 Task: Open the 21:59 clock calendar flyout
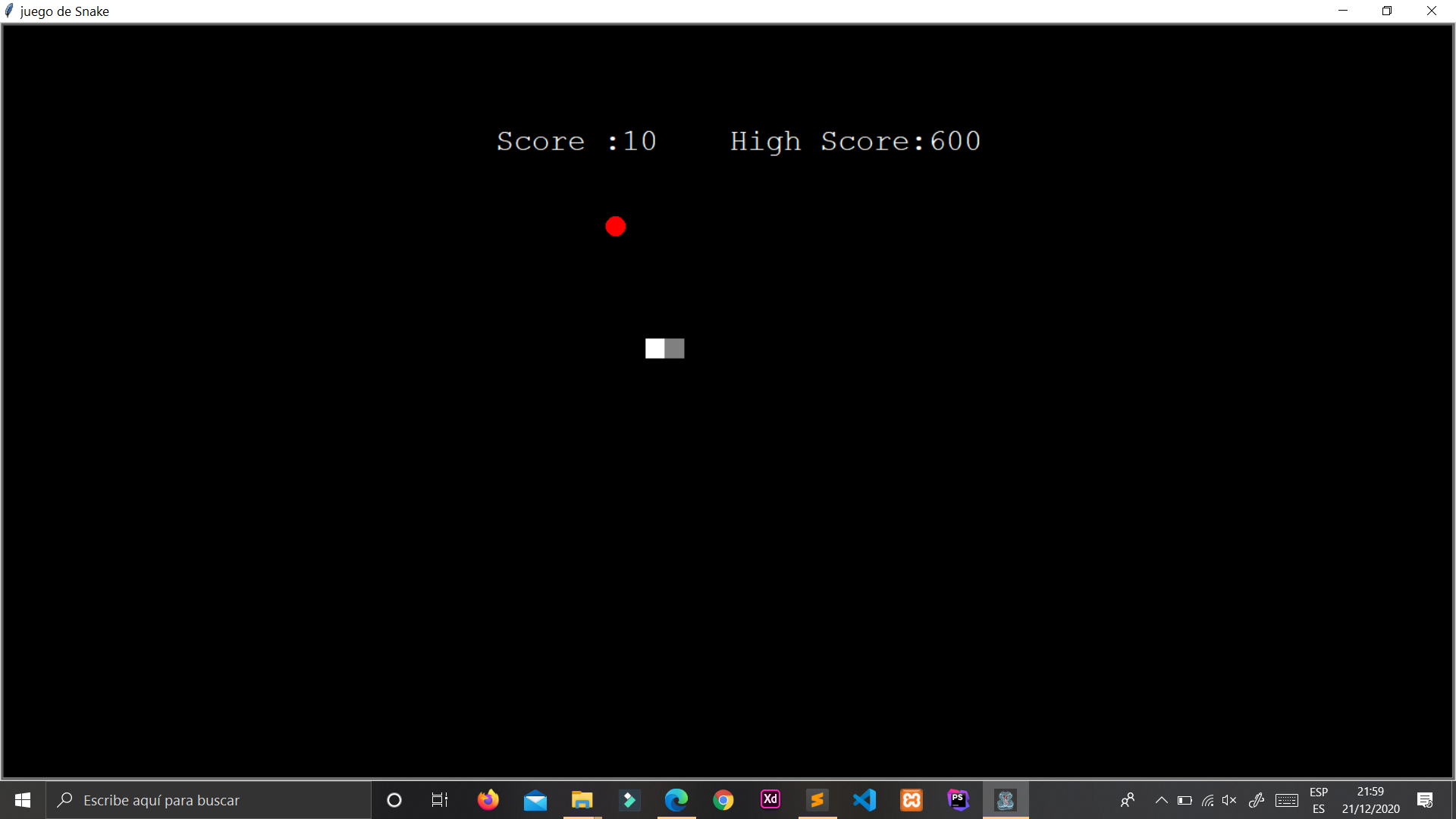point(1370,800)
